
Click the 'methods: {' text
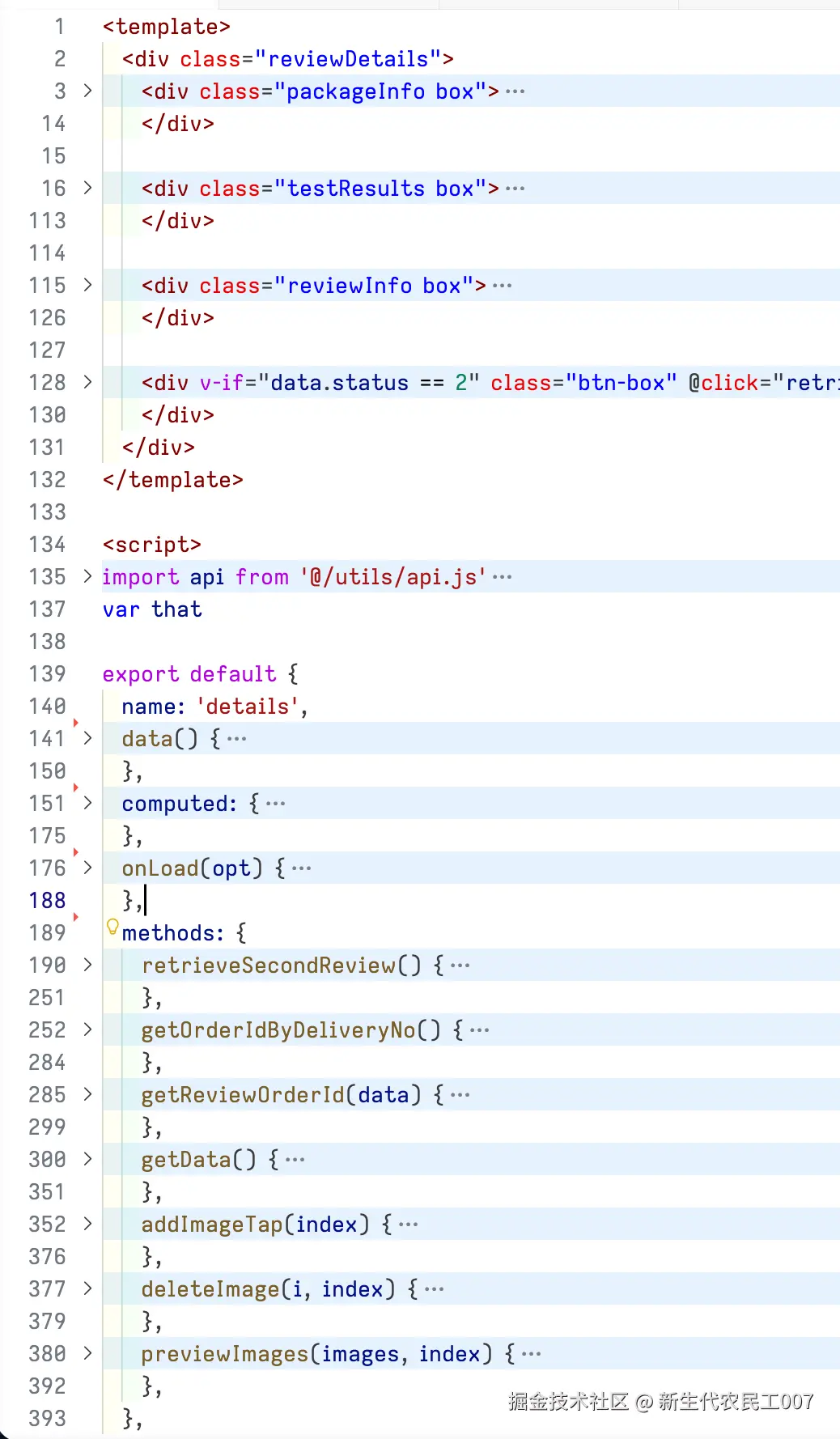pos(185,933)
